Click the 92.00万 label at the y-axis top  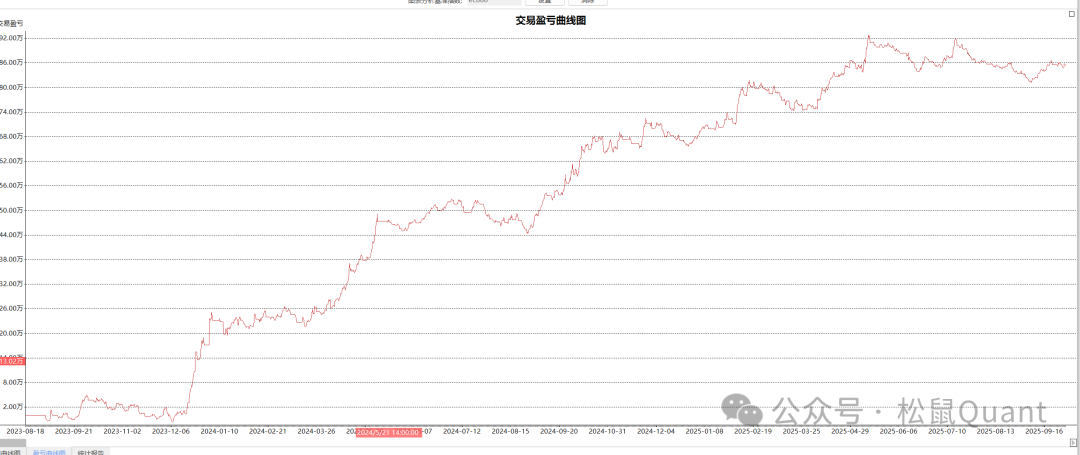tap(12, 38)
